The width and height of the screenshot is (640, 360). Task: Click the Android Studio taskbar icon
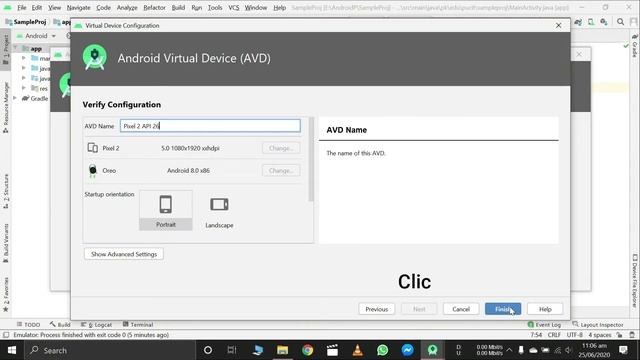point(433,350)
